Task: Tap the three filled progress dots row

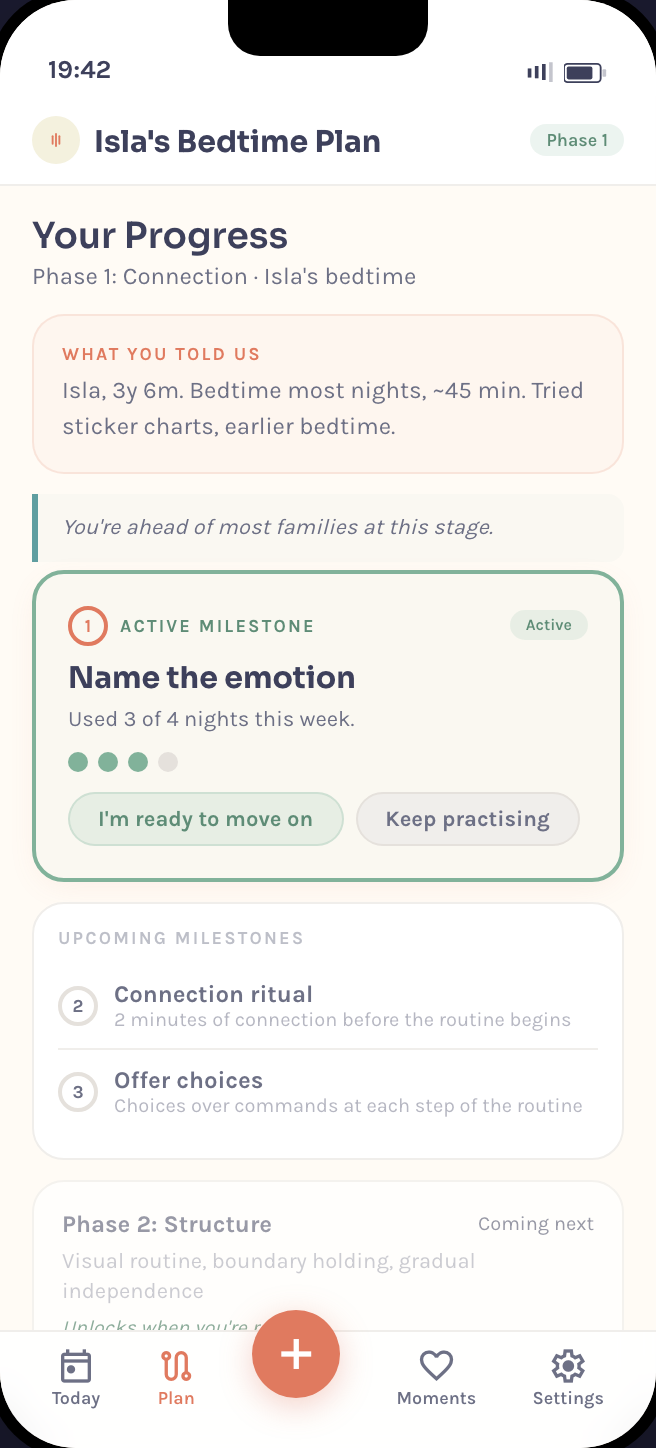Action: point(108,761)
